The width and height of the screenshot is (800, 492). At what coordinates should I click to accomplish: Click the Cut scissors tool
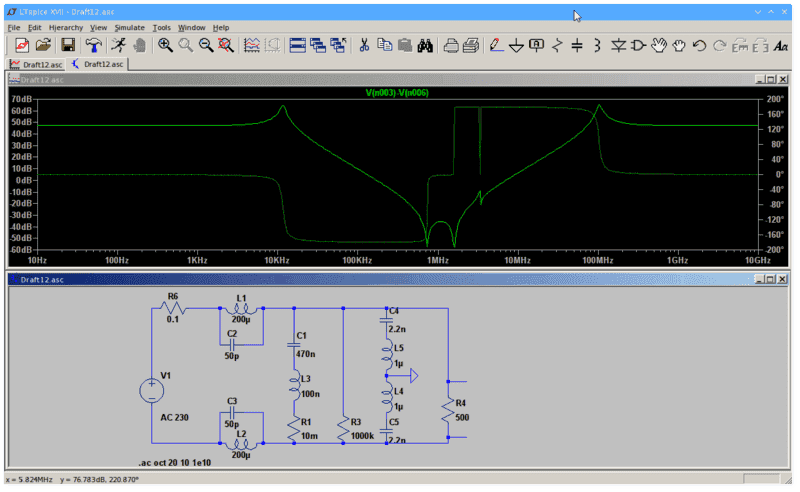tap(364, 45)
